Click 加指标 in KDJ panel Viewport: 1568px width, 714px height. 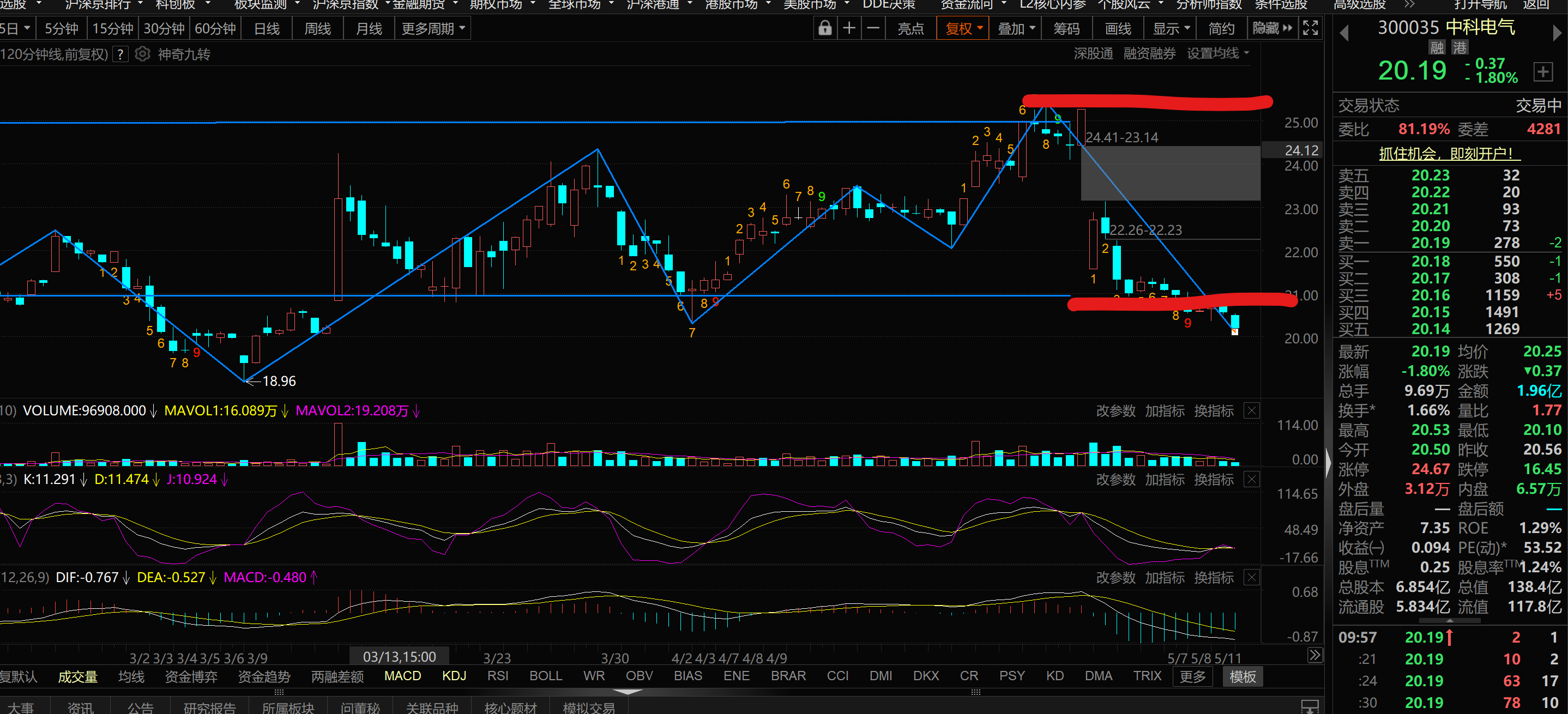point(1165,480)
